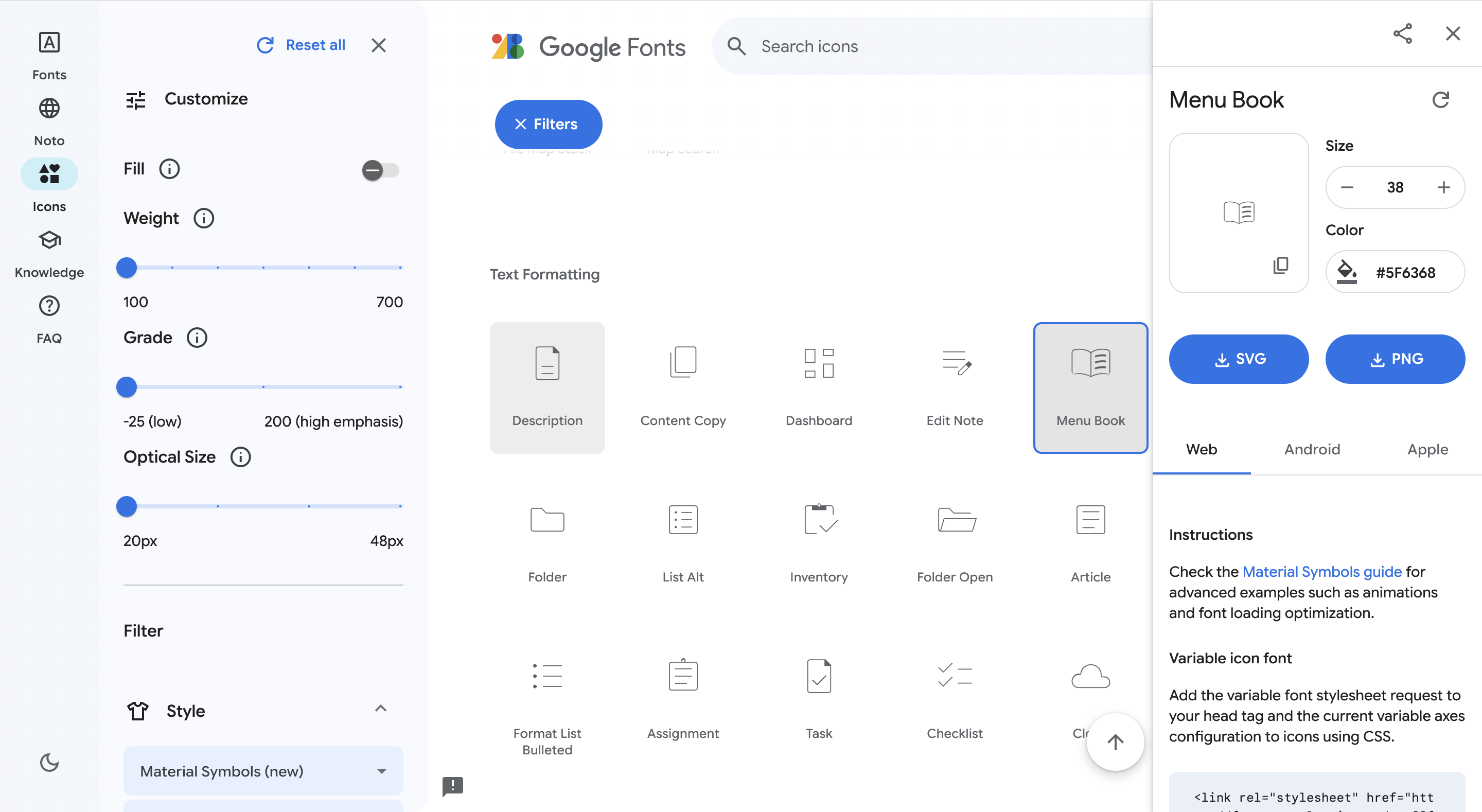1482x812 pixels.
Task: Select the Article icon
Action: (x=1091, y=544)
